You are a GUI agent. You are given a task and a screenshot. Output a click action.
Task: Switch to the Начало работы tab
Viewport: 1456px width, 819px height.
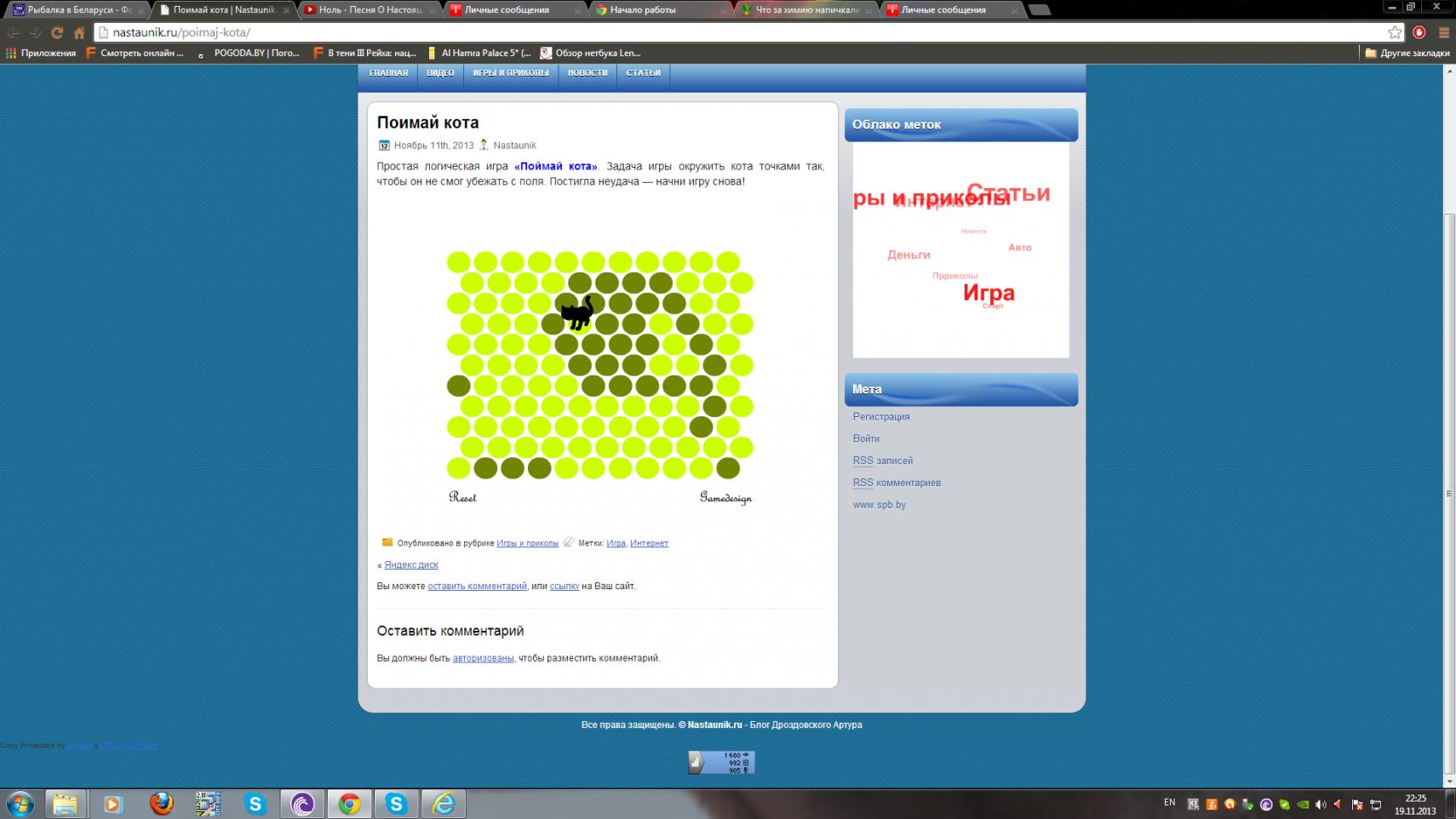pyautogui.click(x=656, y=10)
